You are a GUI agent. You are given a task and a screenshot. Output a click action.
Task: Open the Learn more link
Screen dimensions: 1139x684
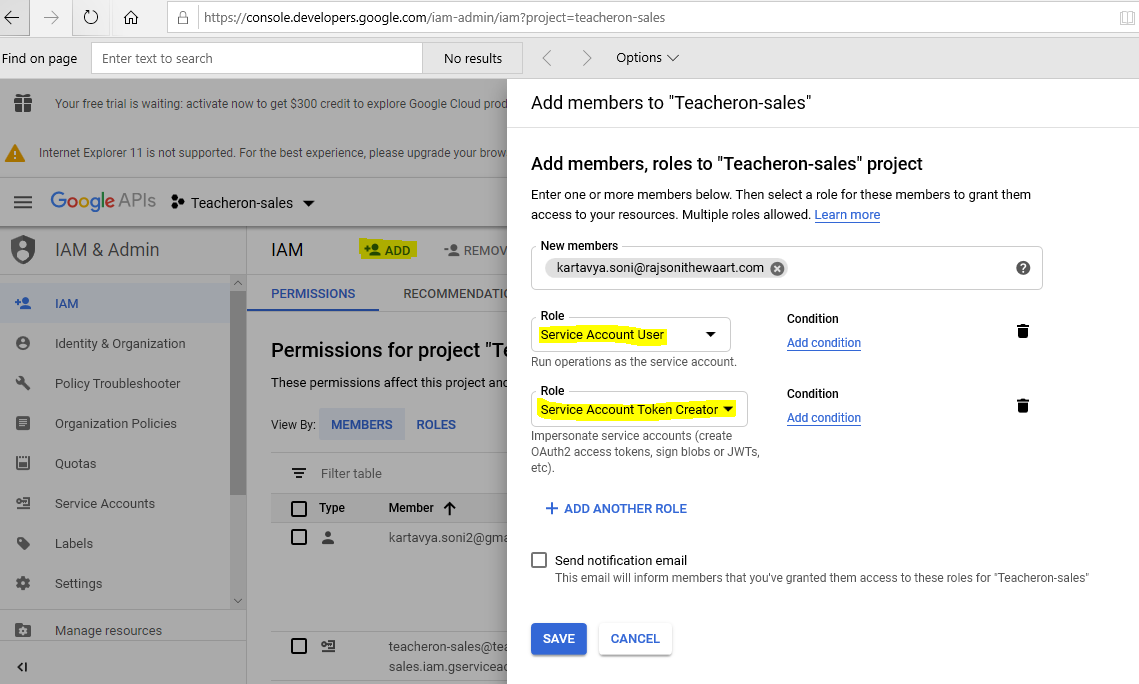[x=847, y=215]
